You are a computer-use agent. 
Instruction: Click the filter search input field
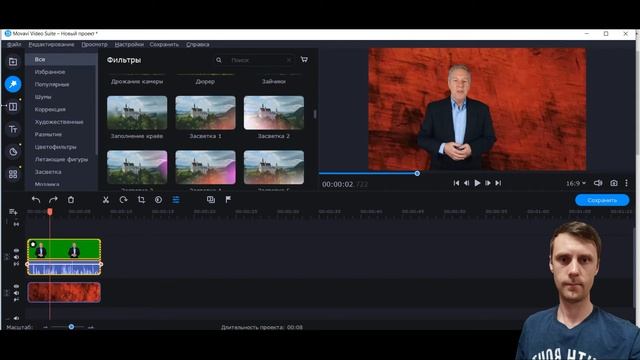click(255, 60)
